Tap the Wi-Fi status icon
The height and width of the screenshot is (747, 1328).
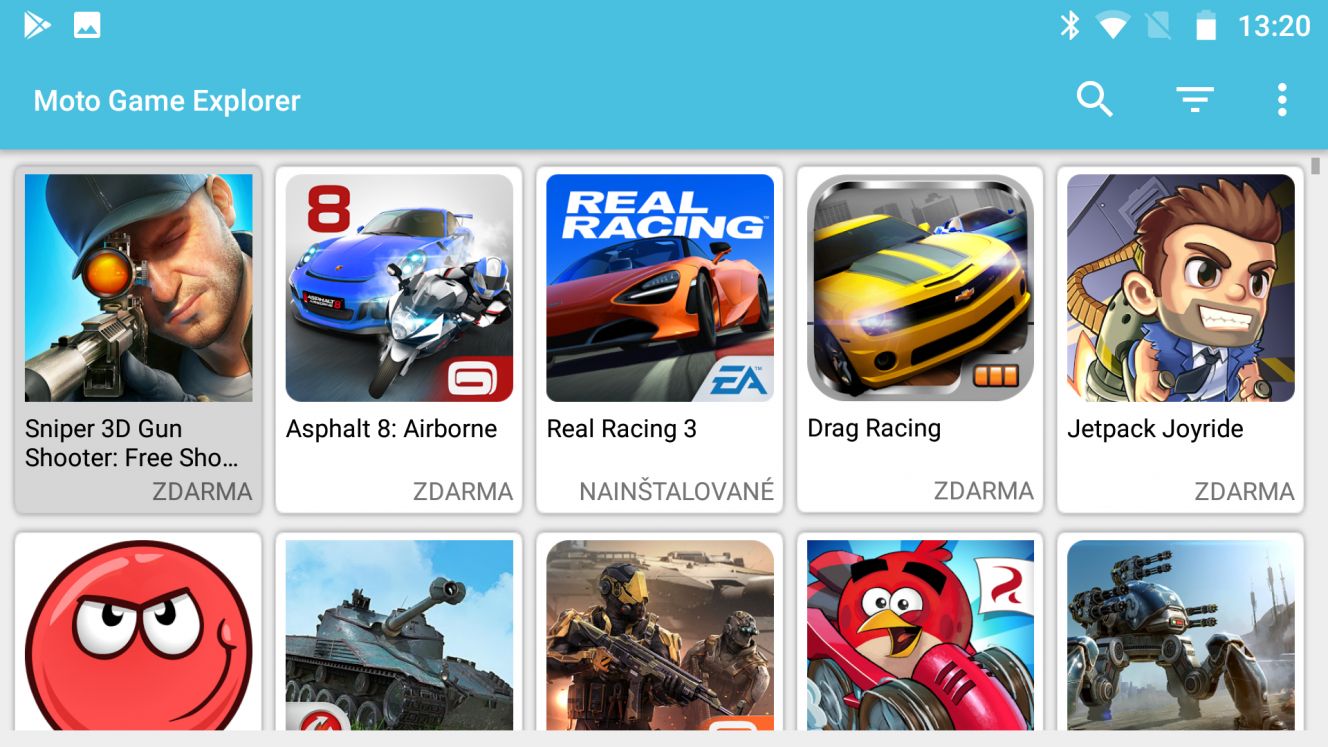click(1112, 26)
